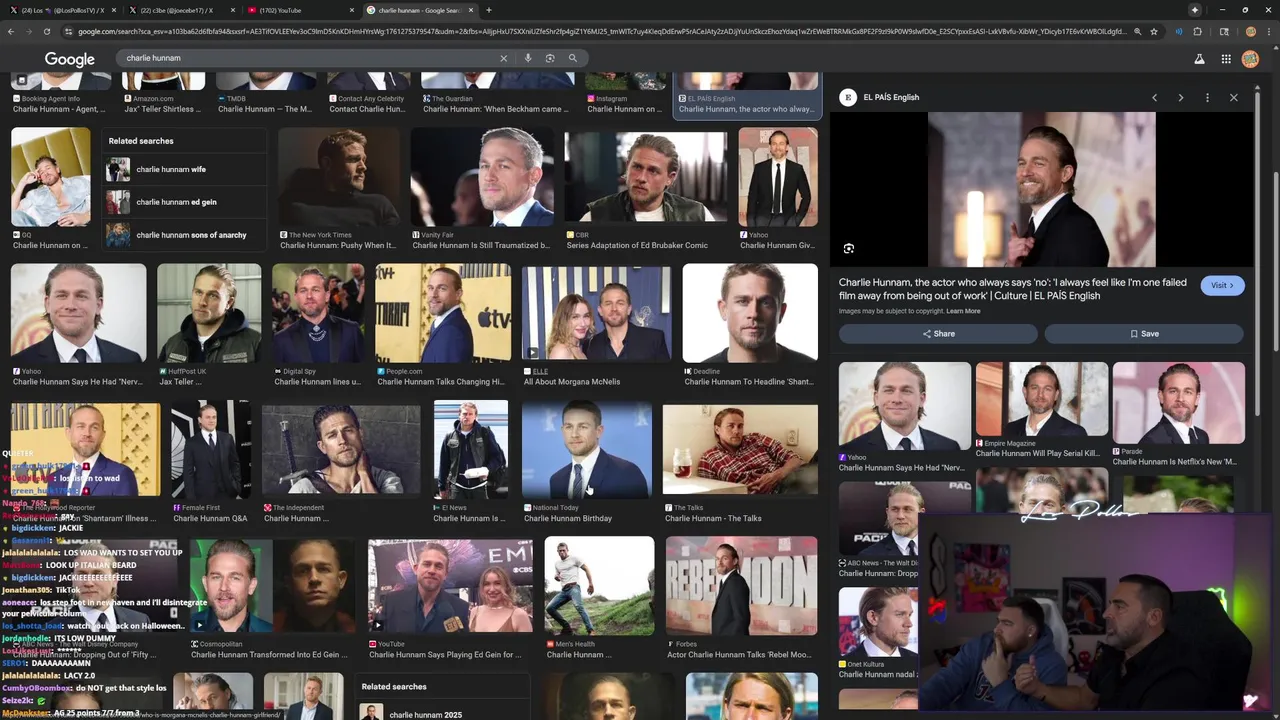Open Chrome three-dot menu
Image resolution: width=1280 pixels, height=720 pixels.
1268,32
